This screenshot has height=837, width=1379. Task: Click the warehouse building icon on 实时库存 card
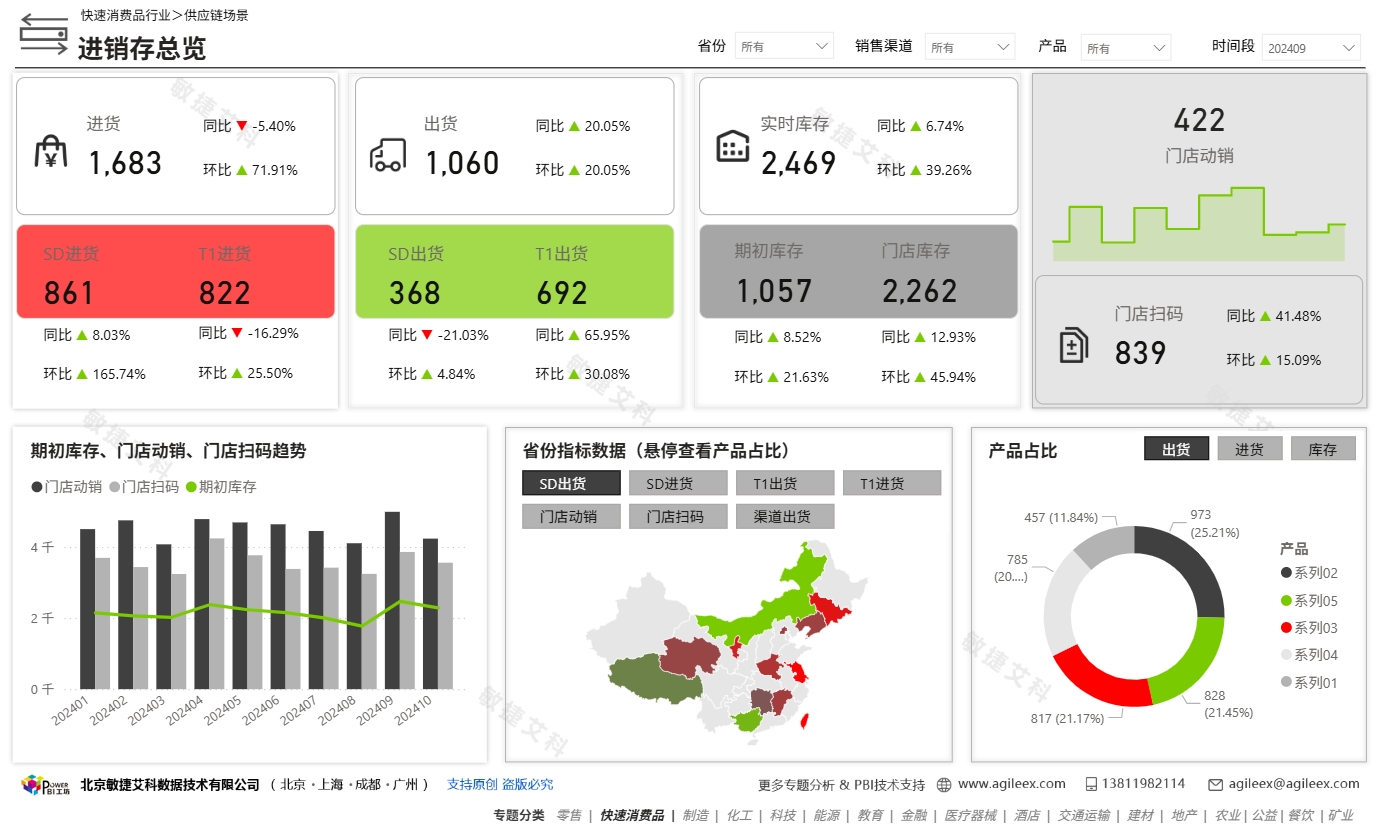pyautogui.click(x=733, y=145)
